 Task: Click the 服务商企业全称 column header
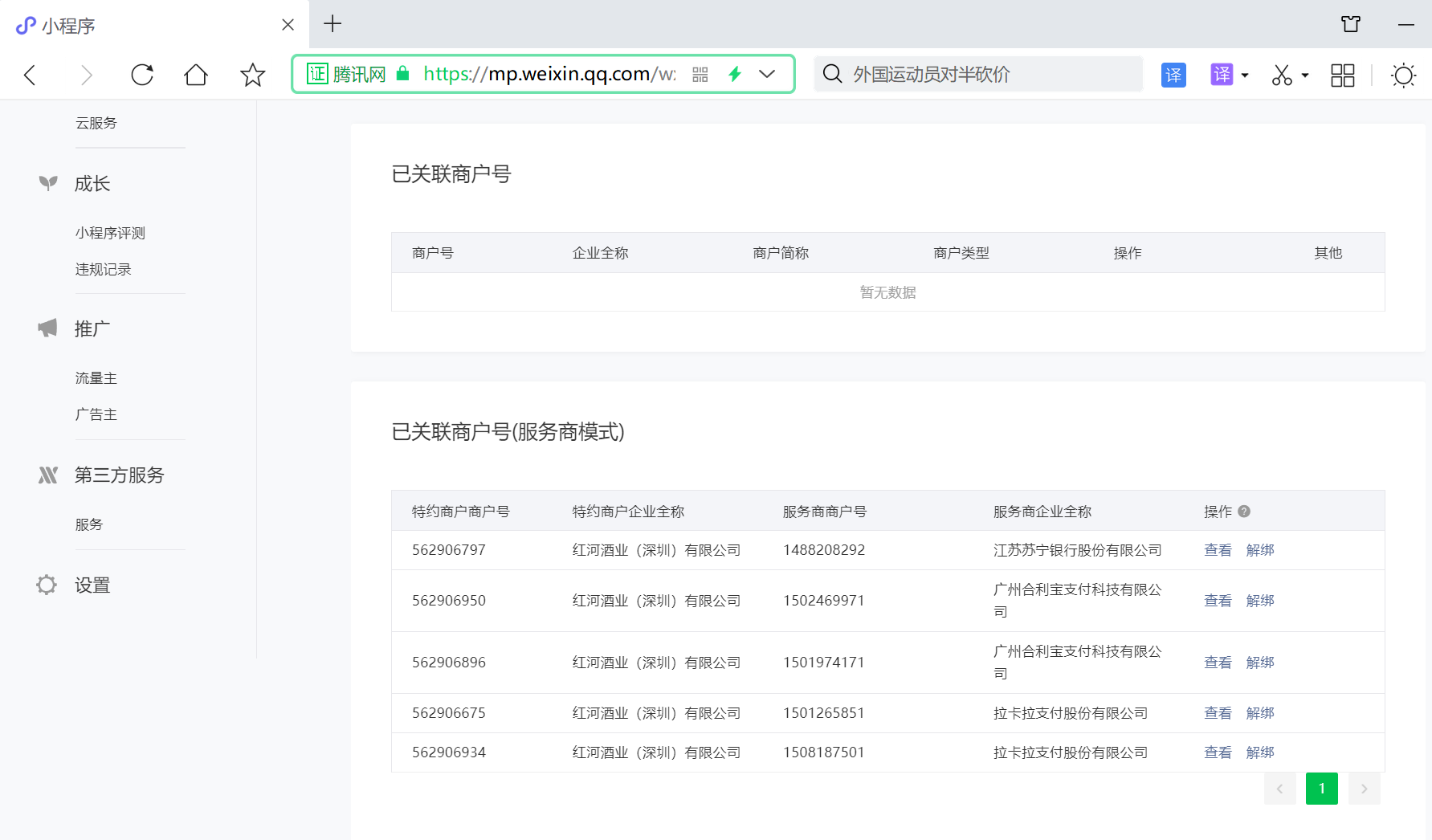point(1042,512)
